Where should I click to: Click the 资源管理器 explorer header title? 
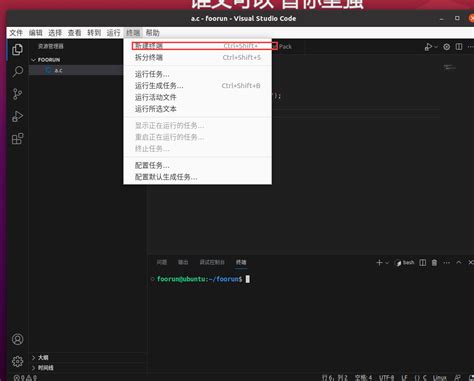click(51, 46)
